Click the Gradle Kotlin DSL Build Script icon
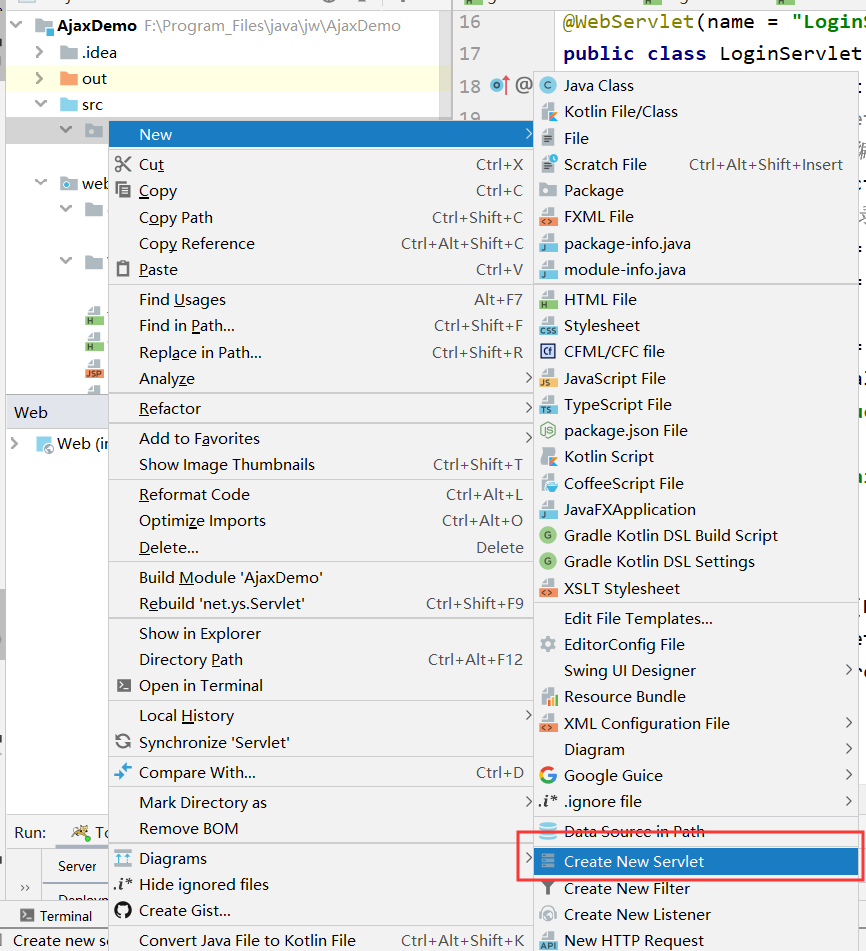Screen dimensions: 866x951 pyautogui.click(x=548, y=536)
